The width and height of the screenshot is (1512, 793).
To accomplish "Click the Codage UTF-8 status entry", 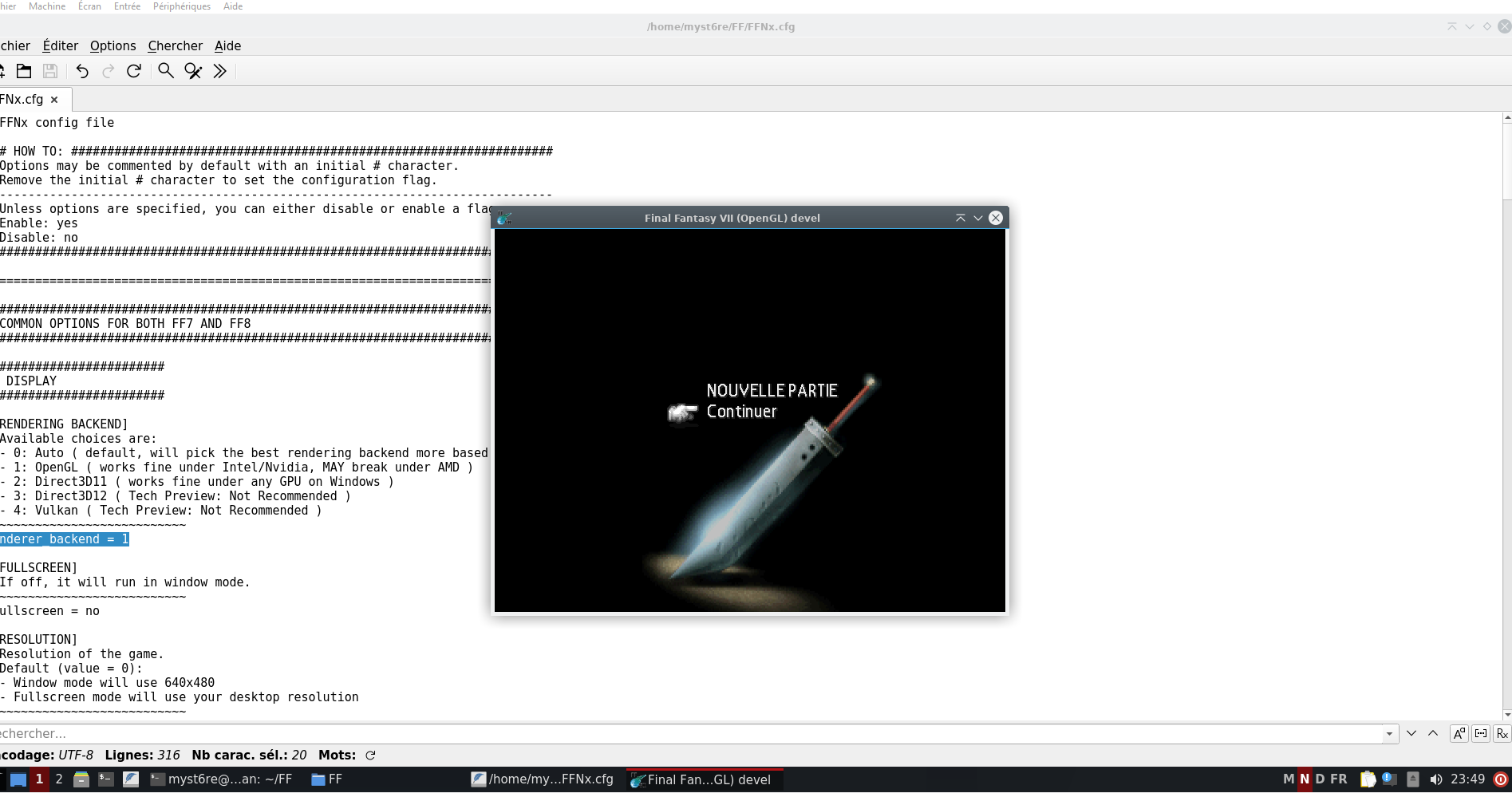I will click(x=46, y=756).
